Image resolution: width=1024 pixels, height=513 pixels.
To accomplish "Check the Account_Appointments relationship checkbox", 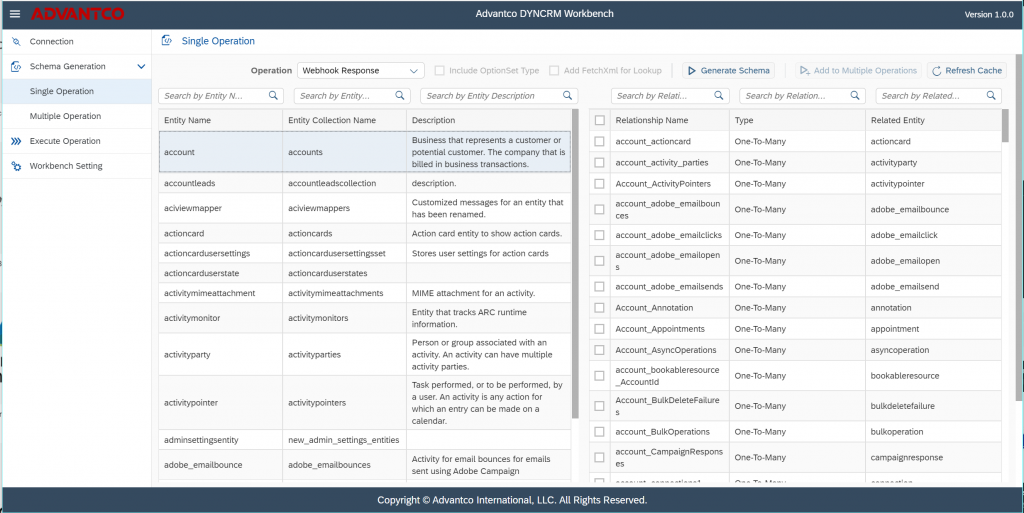I will (x=600, y=329).
